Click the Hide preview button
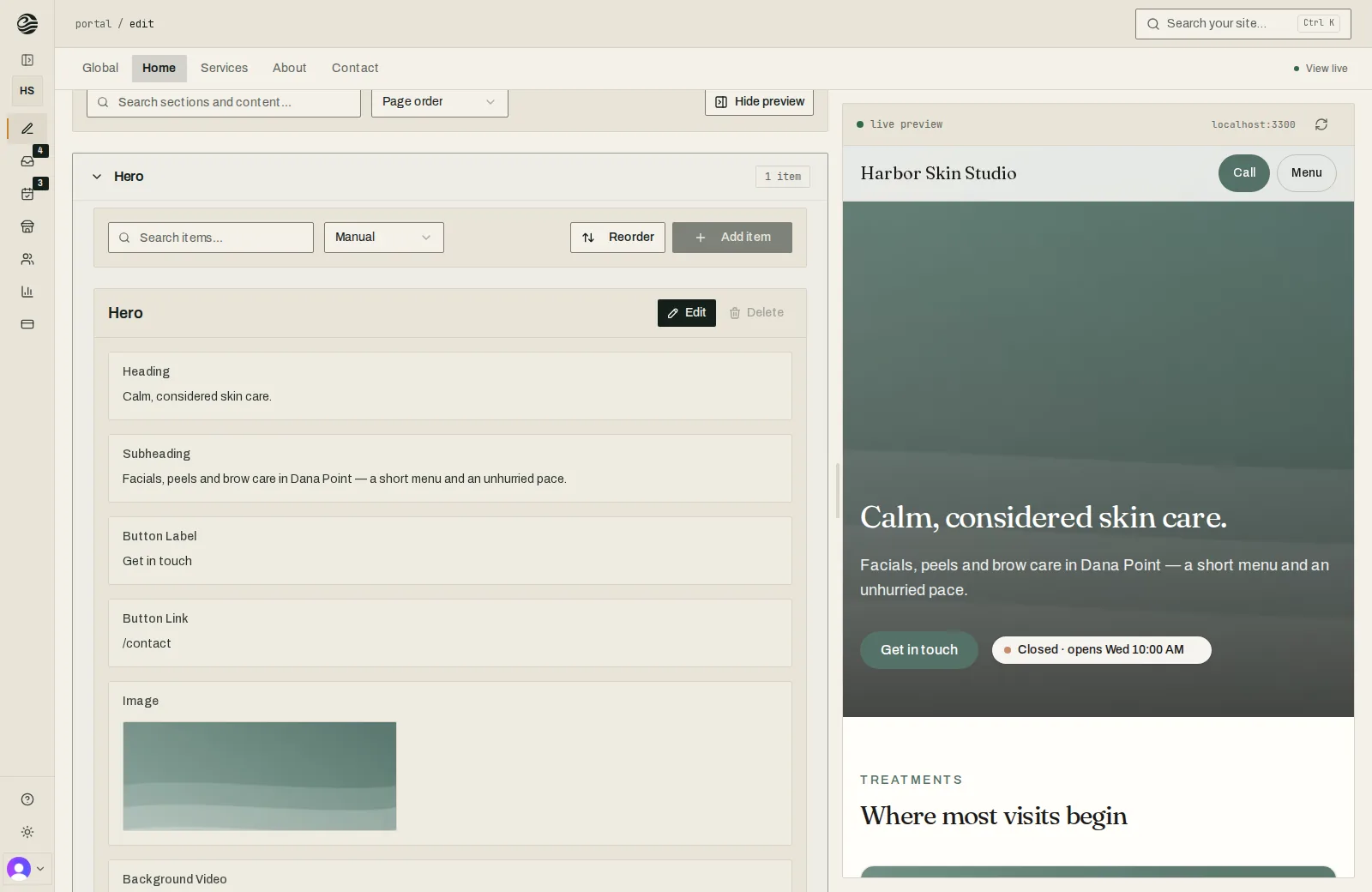The image size is (1372, 892). point(759,102)
